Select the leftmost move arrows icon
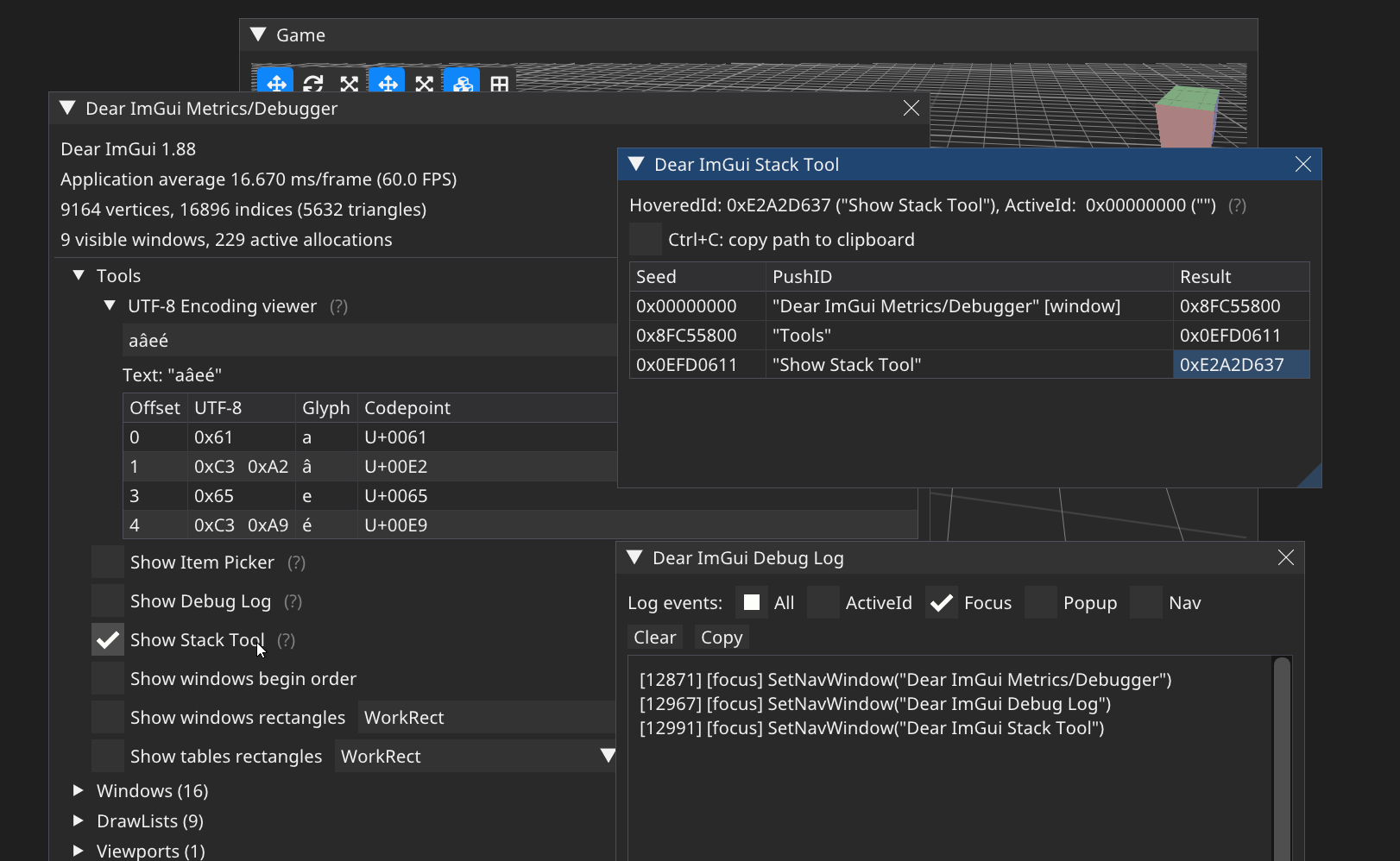Viewport: 1400px width, 861px height. click(x=275, y=83)
